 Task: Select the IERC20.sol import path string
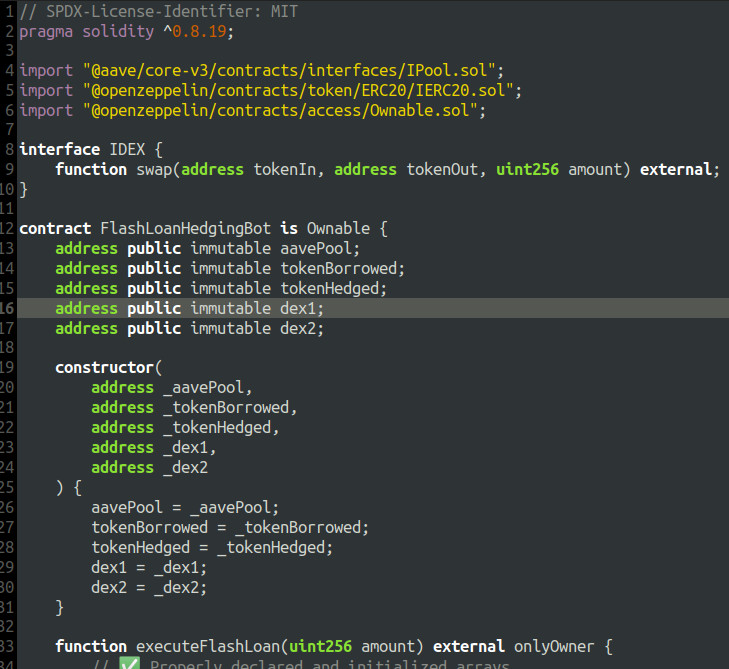pyautogui.click(x=298, y=91)
